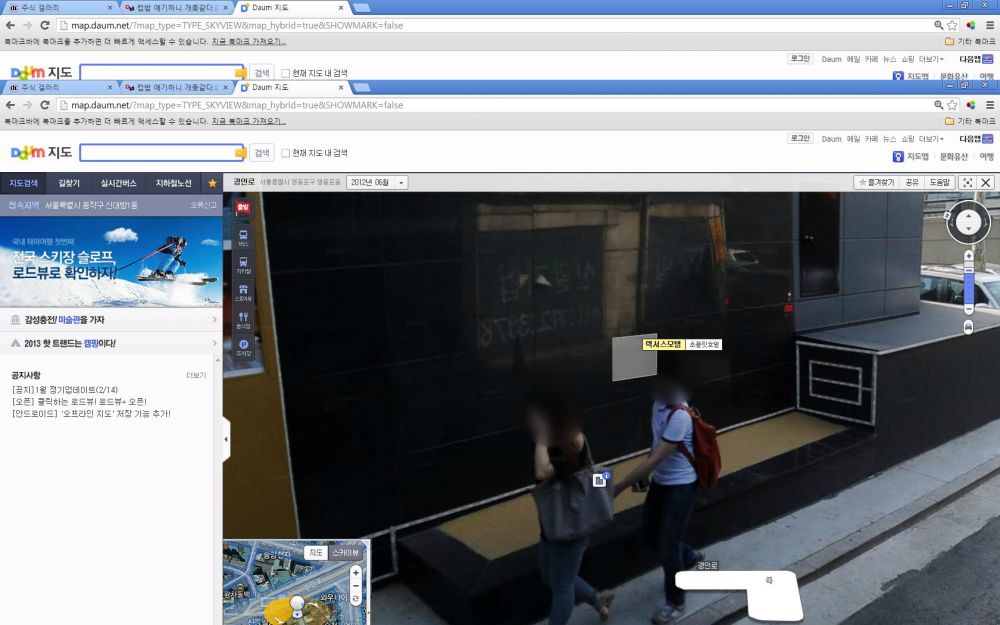Click the store marker icon on the street image
Image resolution: width=1000 pixels, height=625 pixels.
(x=599, y=480)
